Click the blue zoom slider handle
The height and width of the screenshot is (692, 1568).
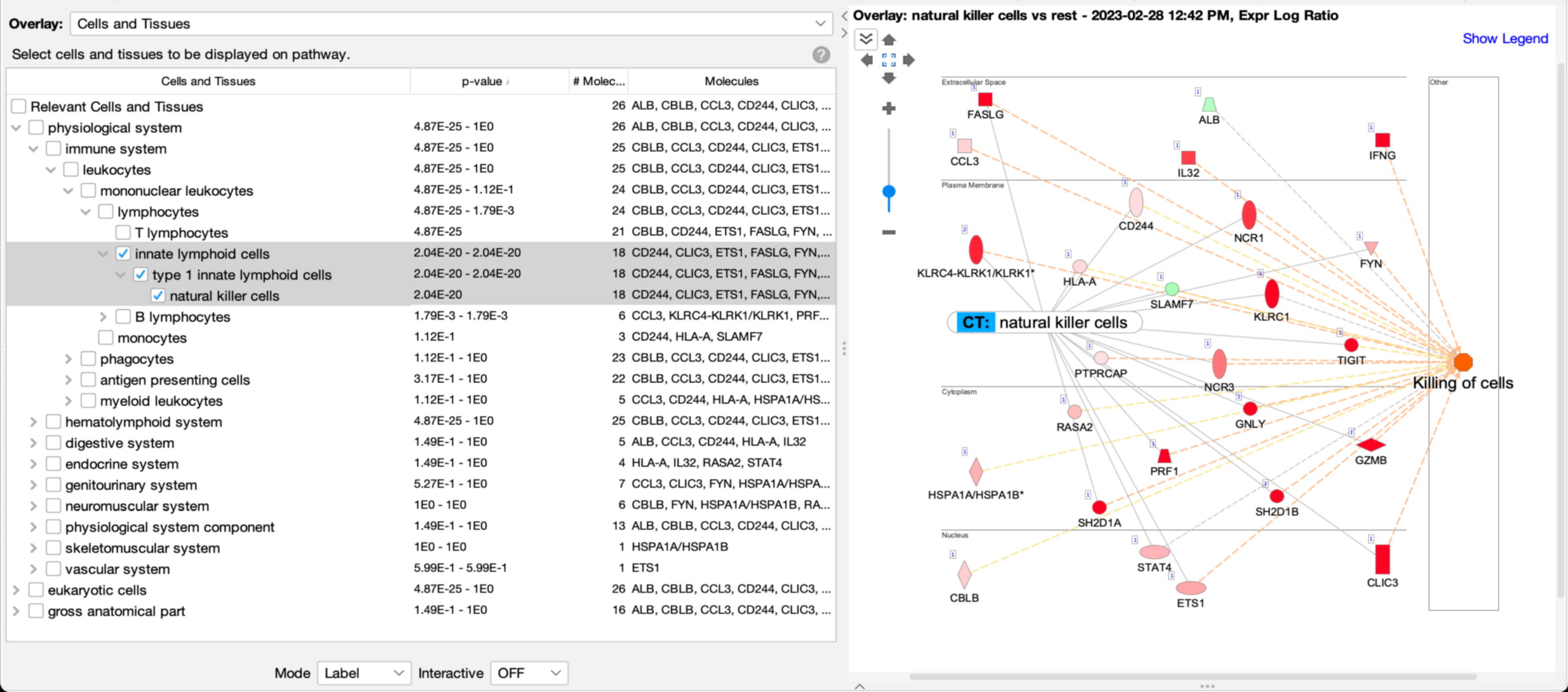888,192
